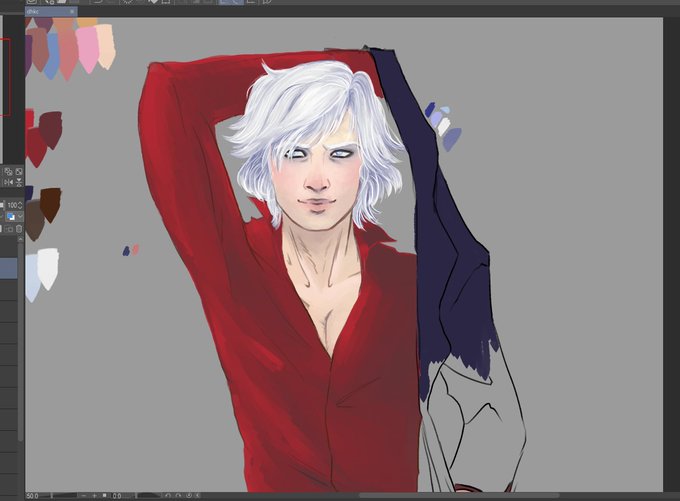The width and height of the screenshot is (680, 501).
Task: Flip the canvas view horizontally in Navigator
Action: coord(9,182)
